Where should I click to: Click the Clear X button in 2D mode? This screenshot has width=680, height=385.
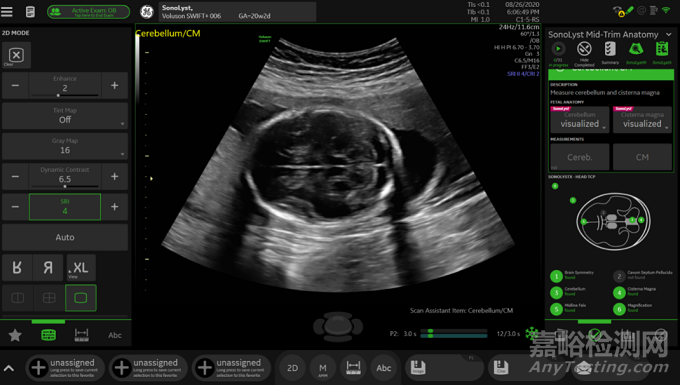tap(16, 55)
